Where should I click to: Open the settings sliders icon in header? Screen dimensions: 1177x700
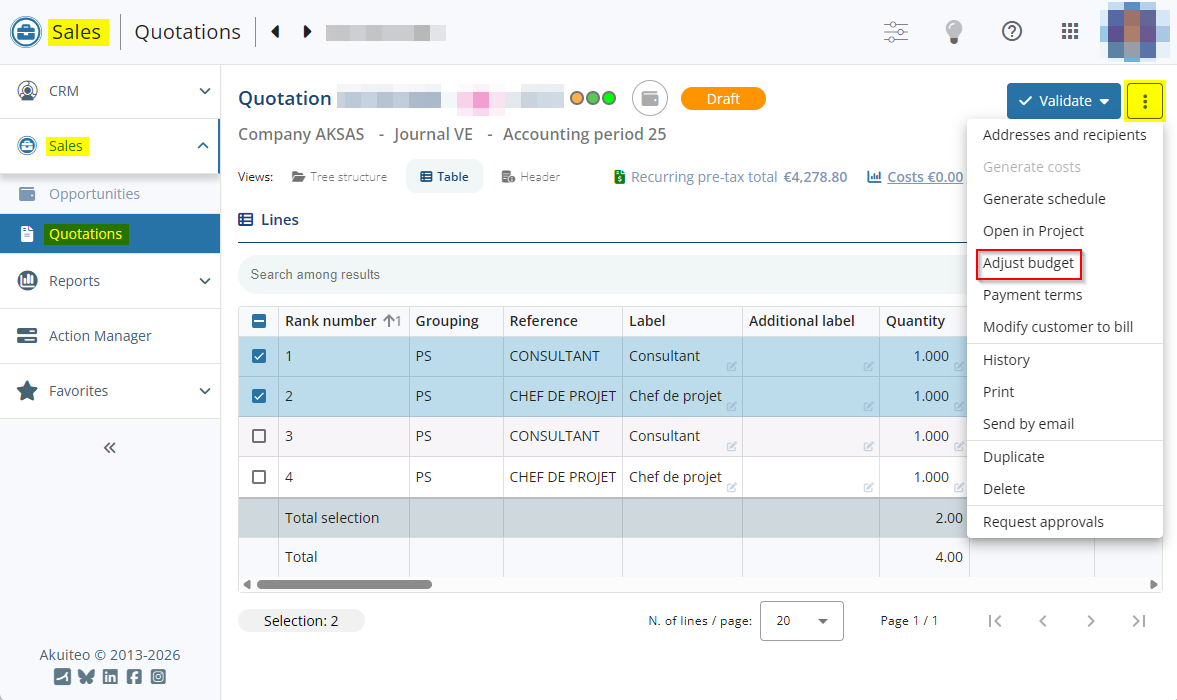coord(895,32)
